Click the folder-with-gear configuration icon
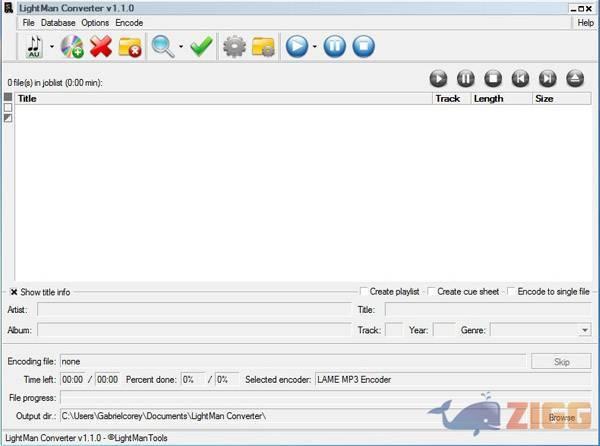The width and height of the screenshot is (600, 446). tap(263, 47)
